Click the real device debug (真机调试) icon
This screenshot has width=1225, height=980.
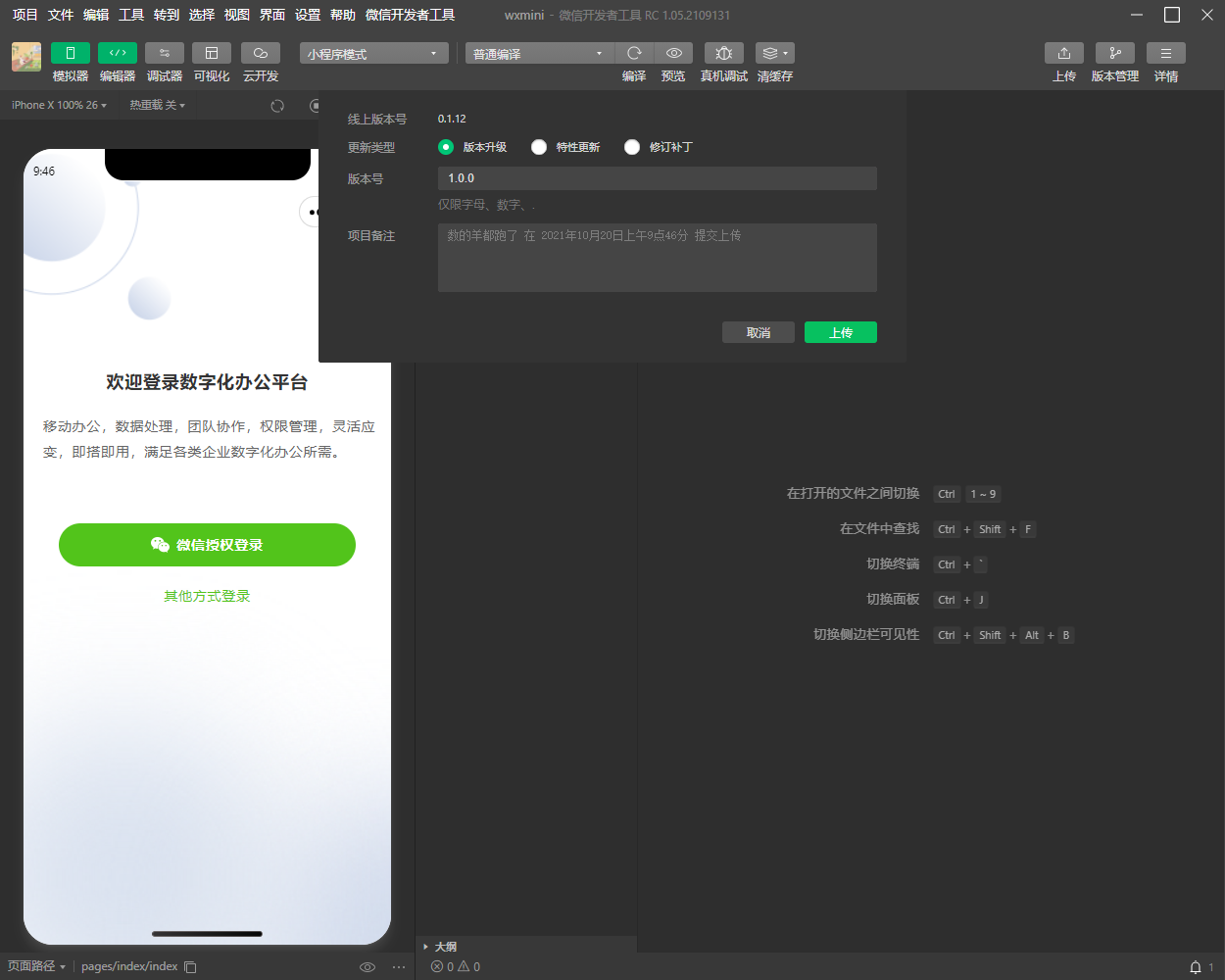click(x=724, y=53)
